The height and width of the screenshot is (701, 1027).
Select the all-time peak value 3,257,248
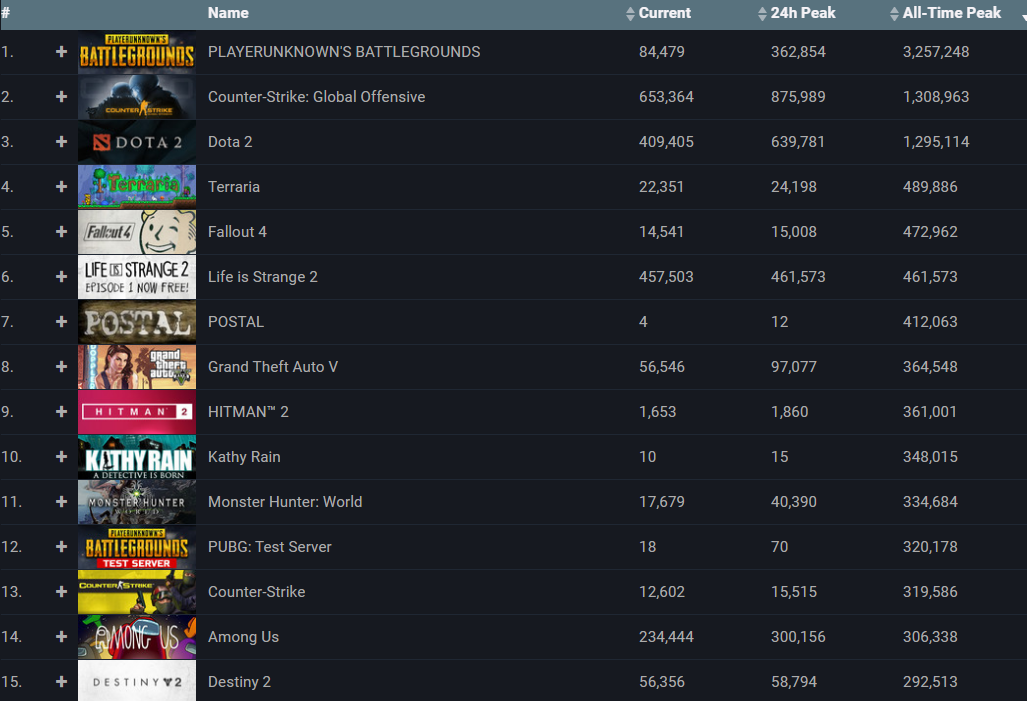(x=936, y=52)
